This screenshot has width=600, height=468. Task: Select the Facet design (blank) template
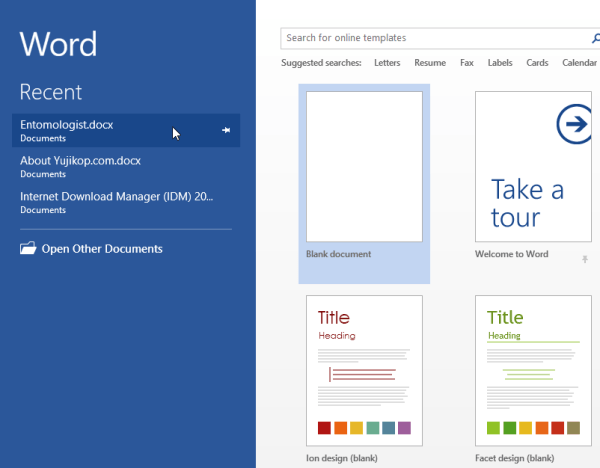[x=533, y=370]
